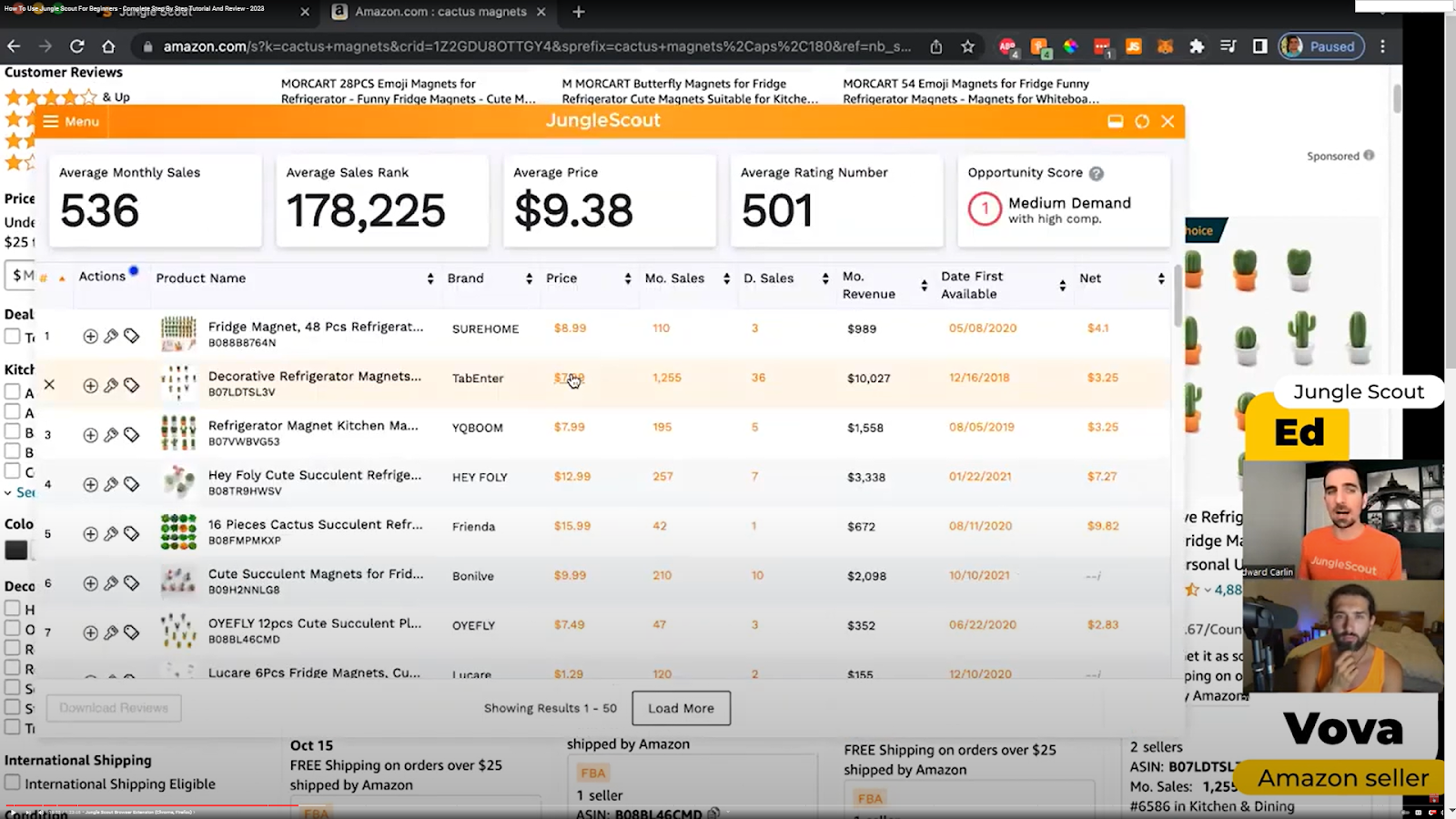Open the Opportunity Score help tooltip
Image resolution: width=1456 pixels, height=819 pixels.
pyautogui.click(x=1097, y=173)
